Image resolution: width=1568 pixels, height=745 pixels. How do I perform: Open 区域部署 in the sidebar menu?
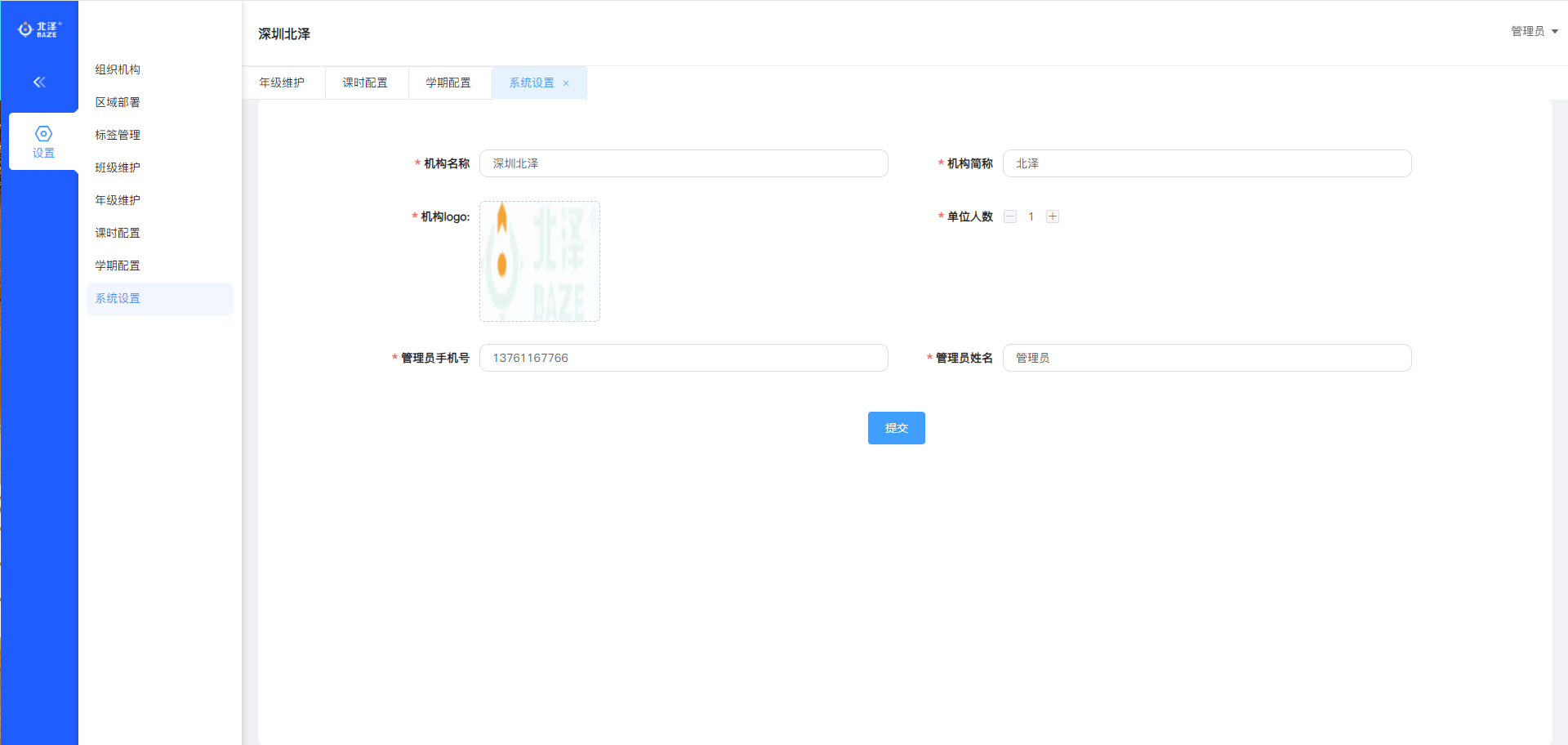(x=118, y=102)
